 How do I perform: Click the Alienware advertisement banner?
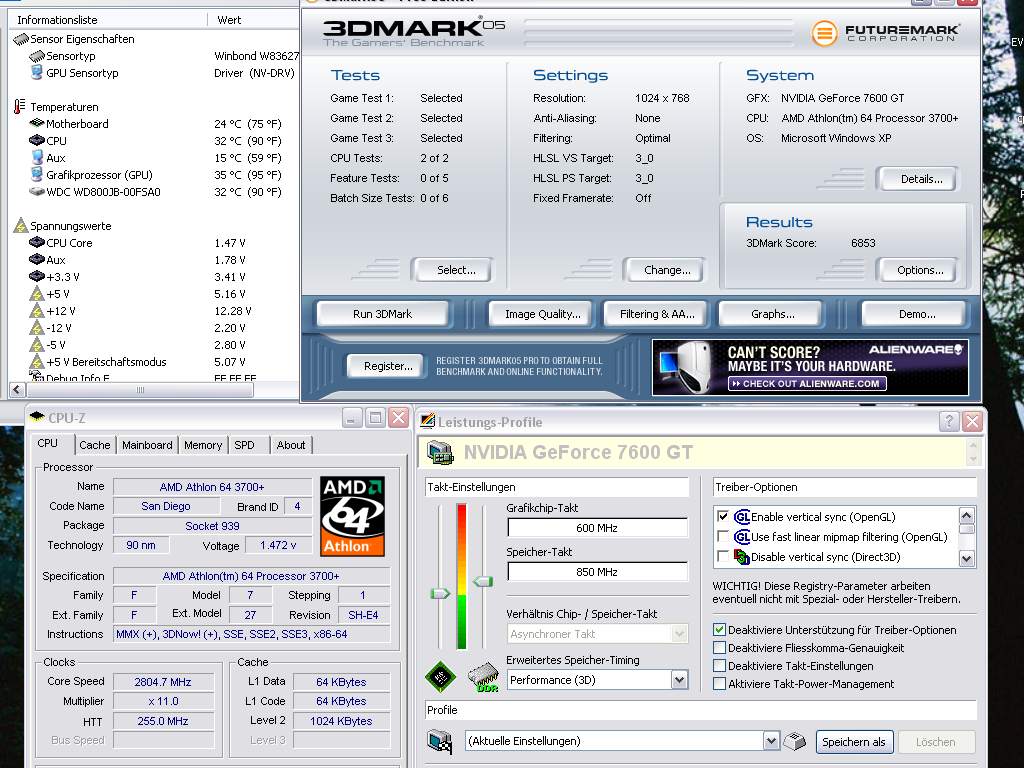click(x=810, y=367)
